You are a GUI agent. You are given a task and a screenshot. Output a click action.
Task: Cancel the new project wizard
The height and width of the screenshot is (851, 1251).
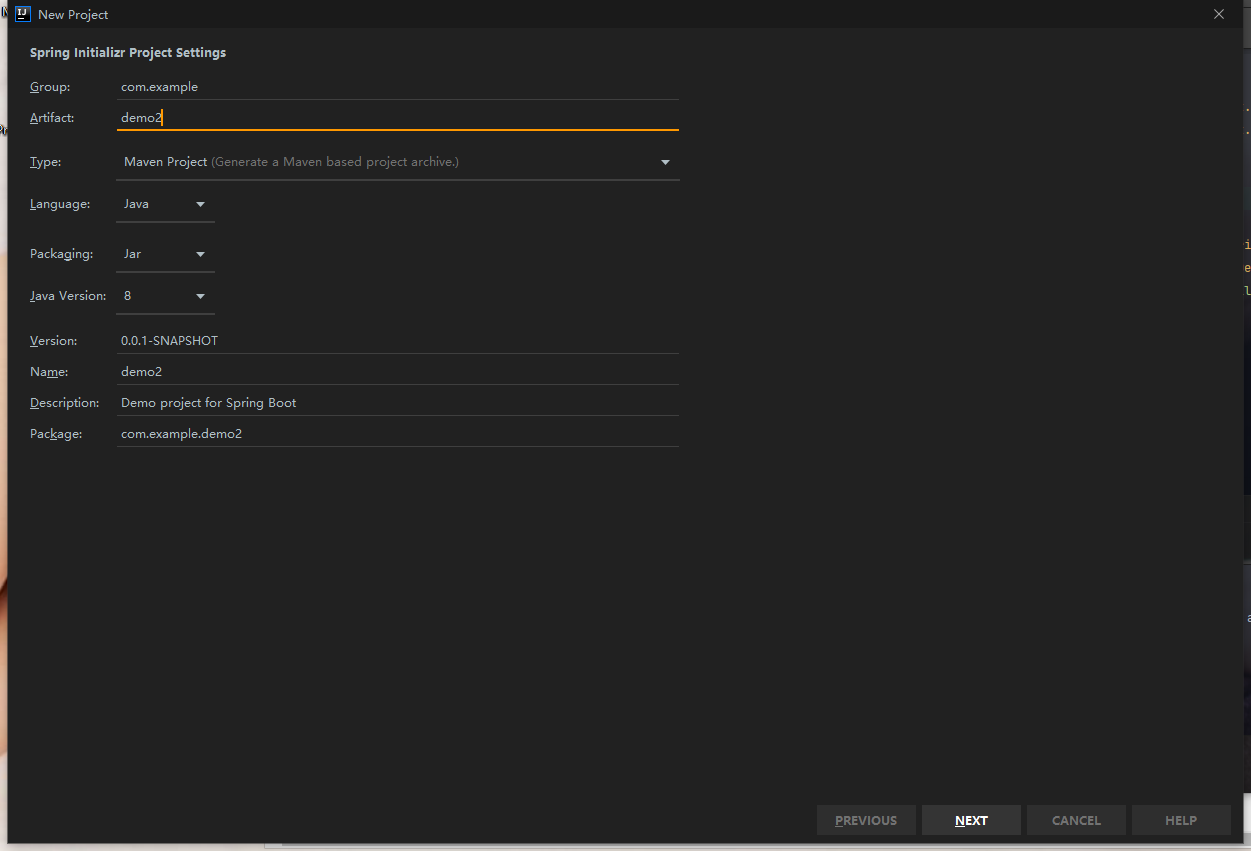click(1076, 820)
